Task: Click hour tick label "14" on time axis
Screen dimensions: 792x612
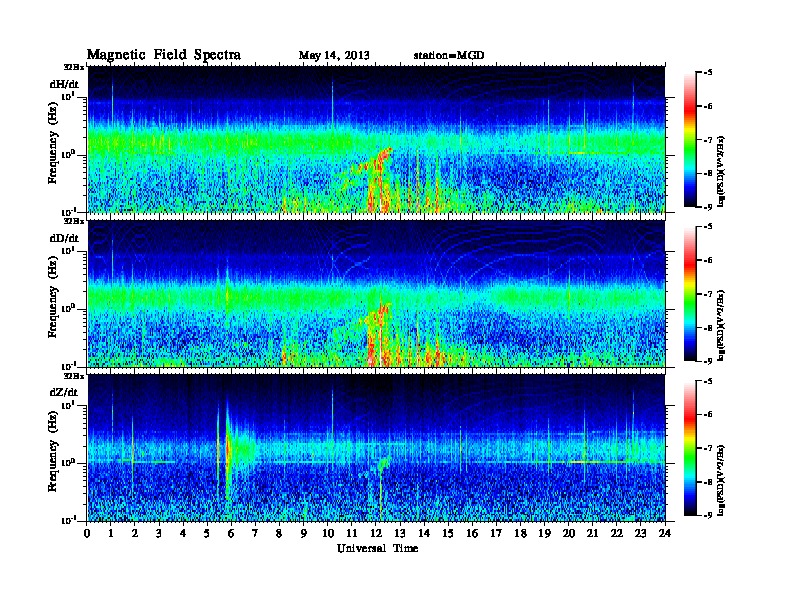Action: (424, 534)
